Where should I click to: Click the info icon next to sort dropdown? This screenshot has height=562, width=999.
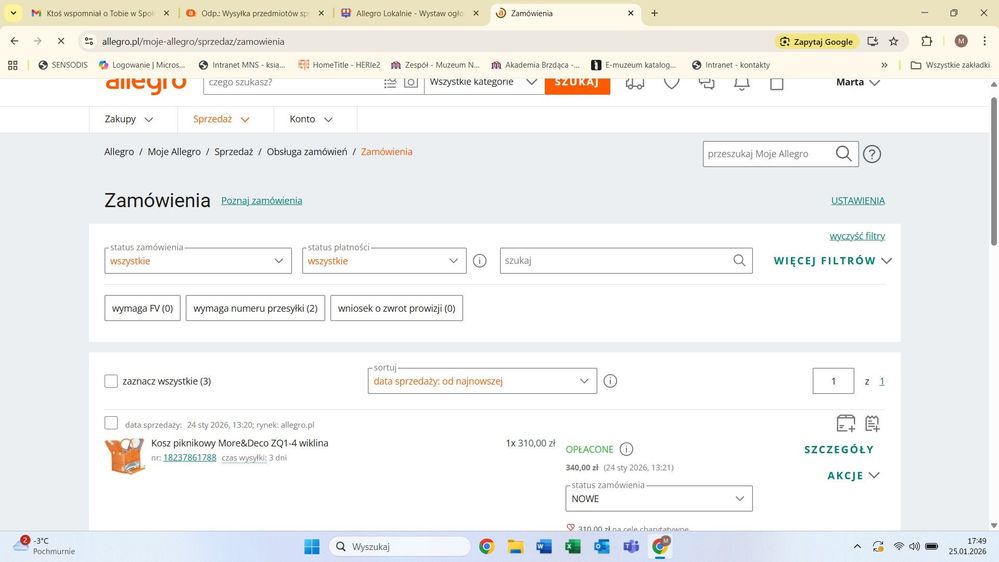(610, 381)
